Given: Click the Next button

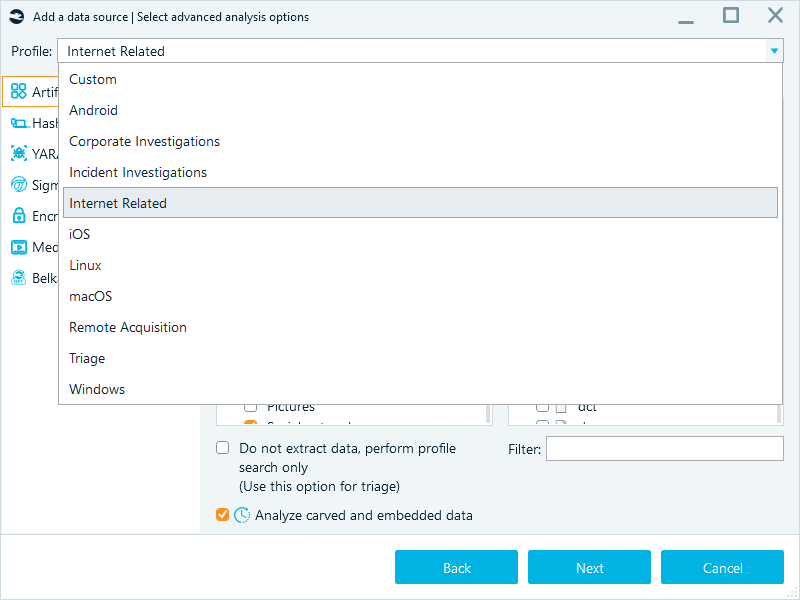Looking at the screenshot, I should coord(589,567).
